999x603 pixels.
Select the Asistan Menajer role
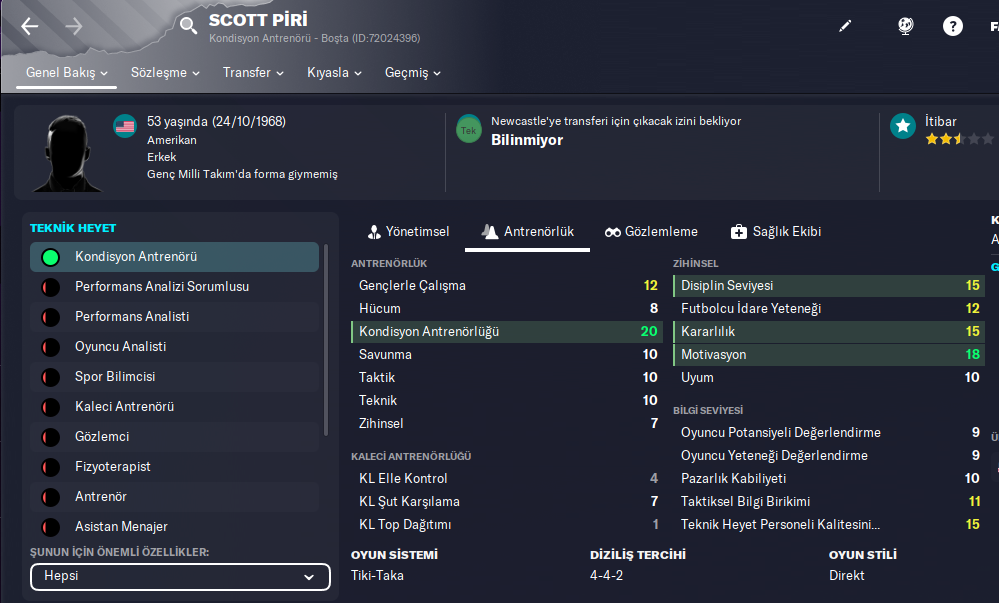121,527
